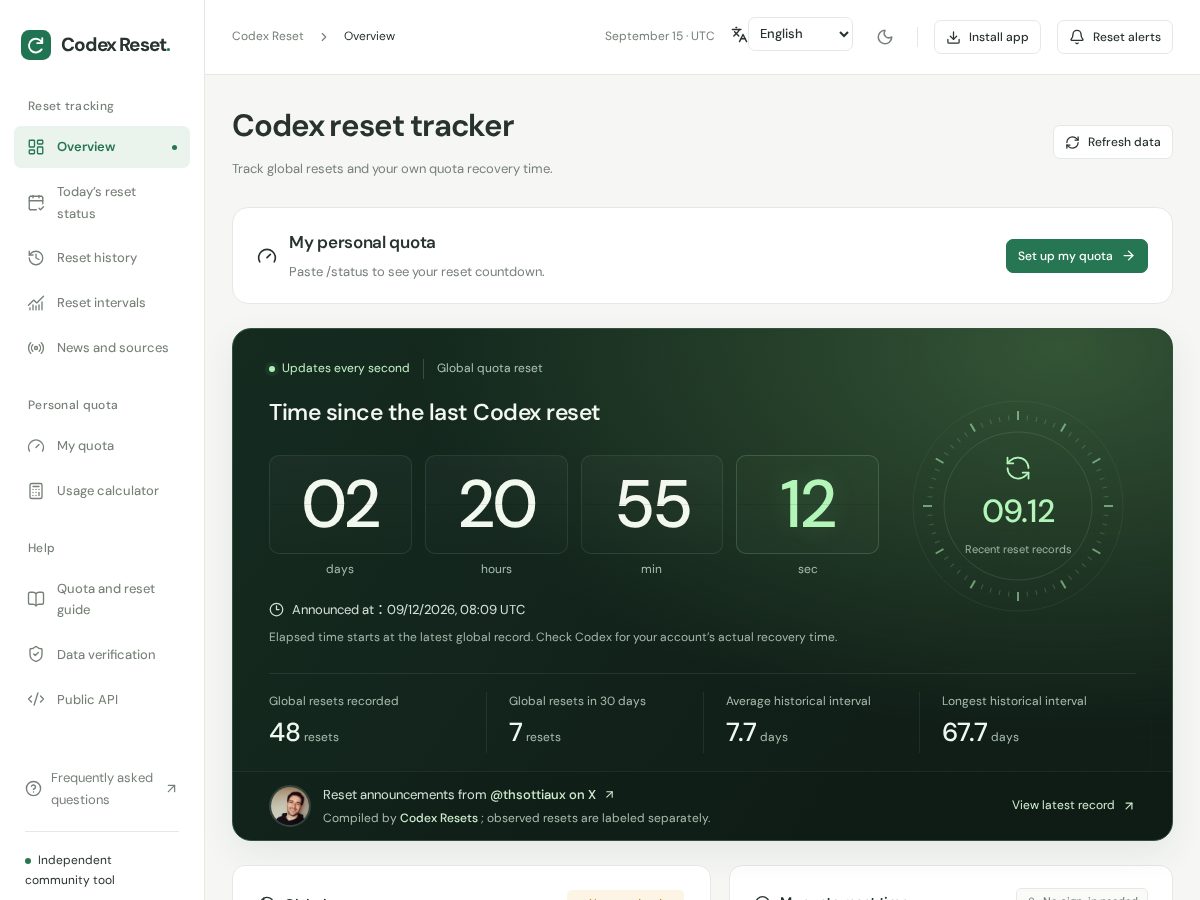Click the Data verification shield icon

pos(36,655)
